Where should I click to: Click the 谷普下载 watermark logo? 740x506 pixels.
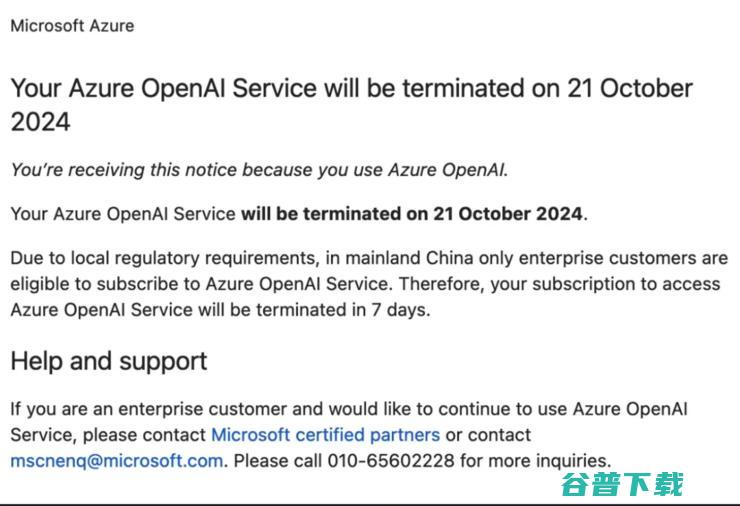pyautogui.click(x=621, y=484)
